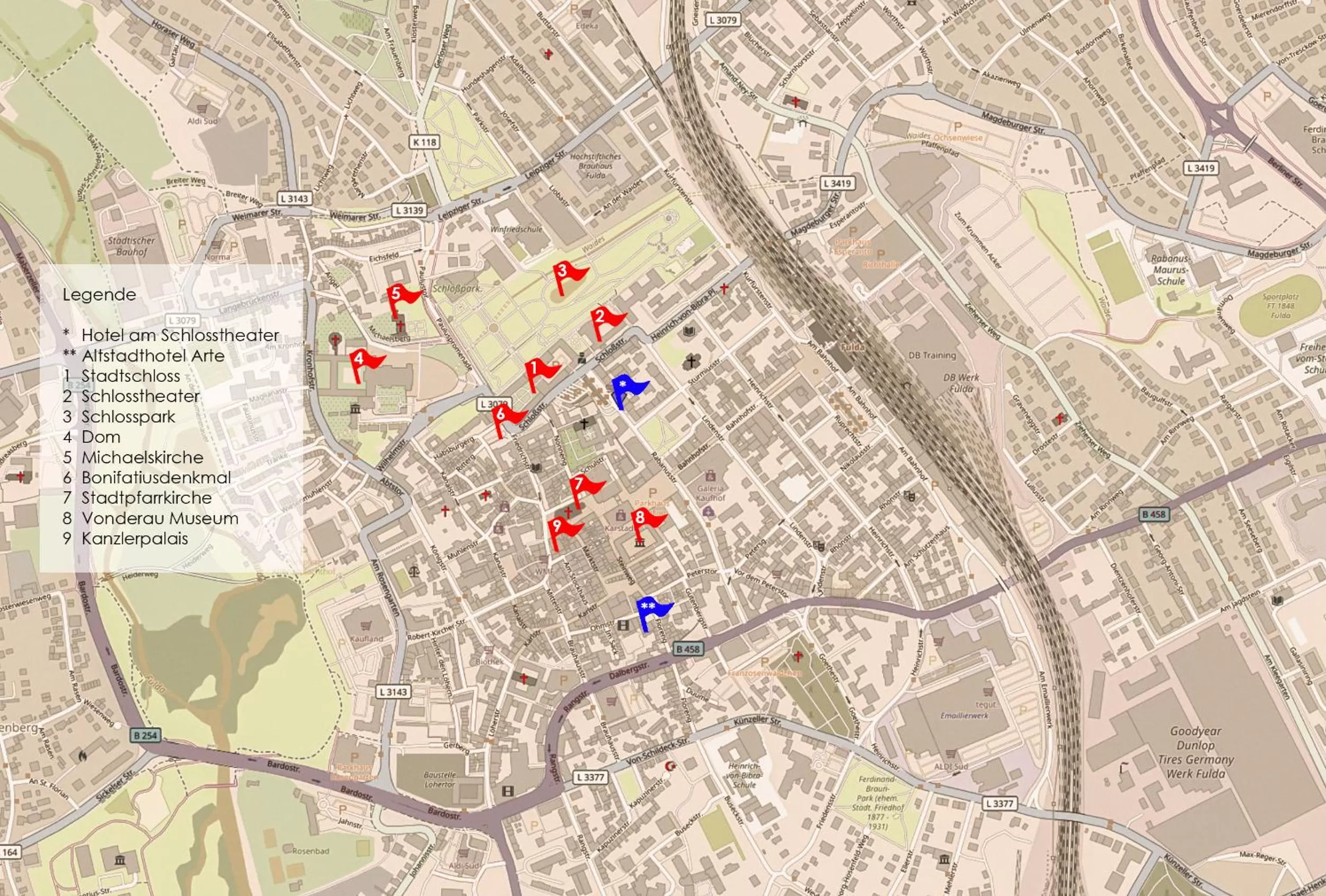
Task: Click the Legende heading
Action: (99, 295)
